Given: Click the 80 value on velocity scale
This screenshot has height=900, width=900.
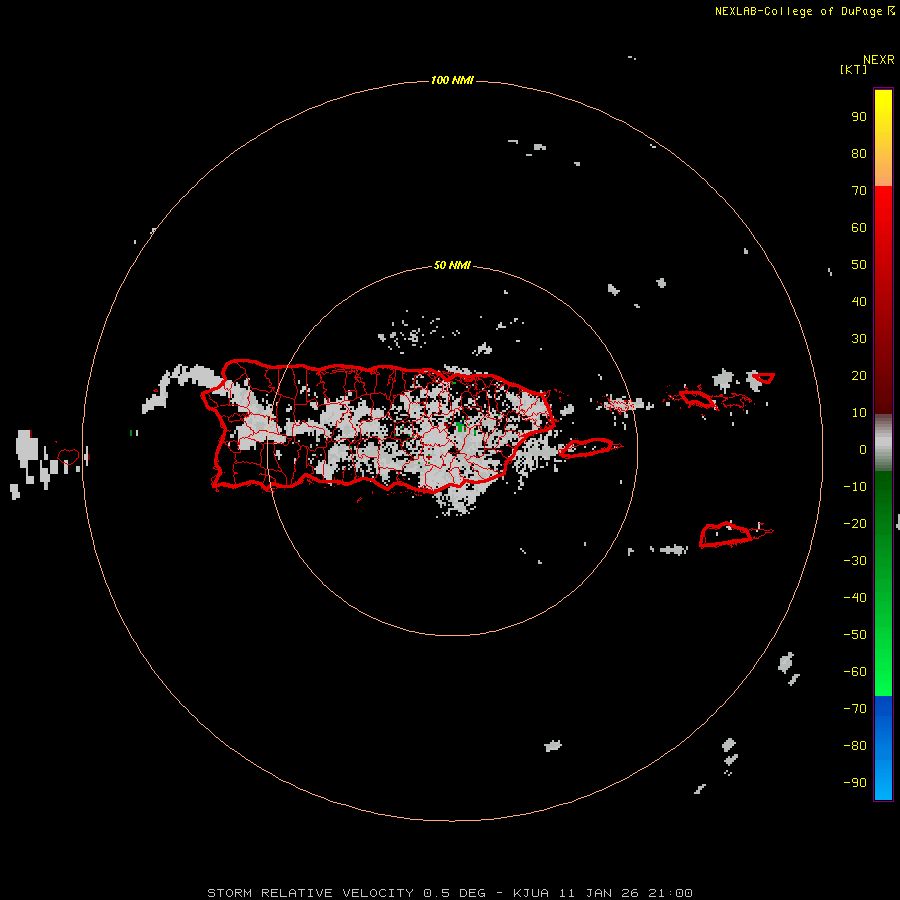Looking at the screenshot, I should tap(859, 154).
